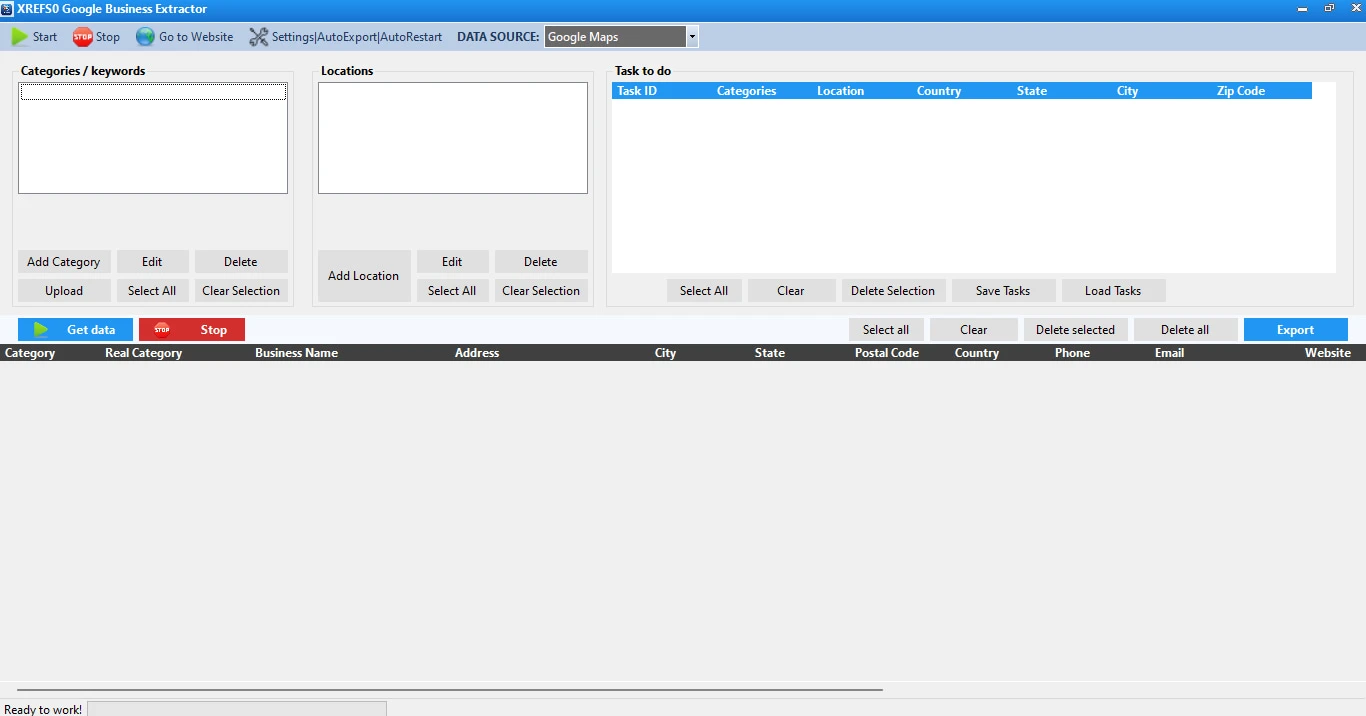This screenshot has height=716, width=1366.
Task: Click the XREFS0 app icon in title bar
Action: click(x=7, y=8)
